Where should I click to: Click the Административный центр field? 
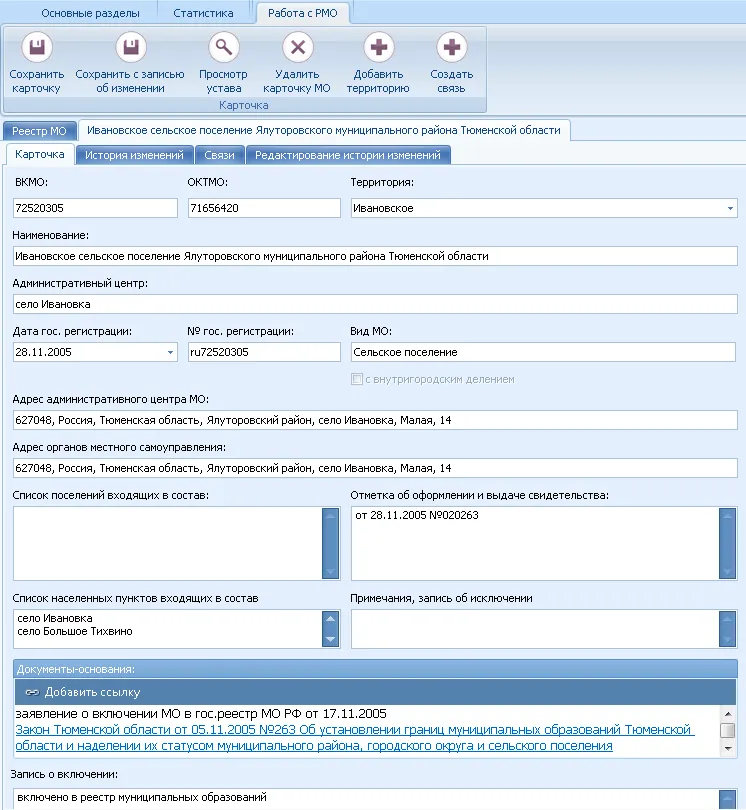pos(375,304)
